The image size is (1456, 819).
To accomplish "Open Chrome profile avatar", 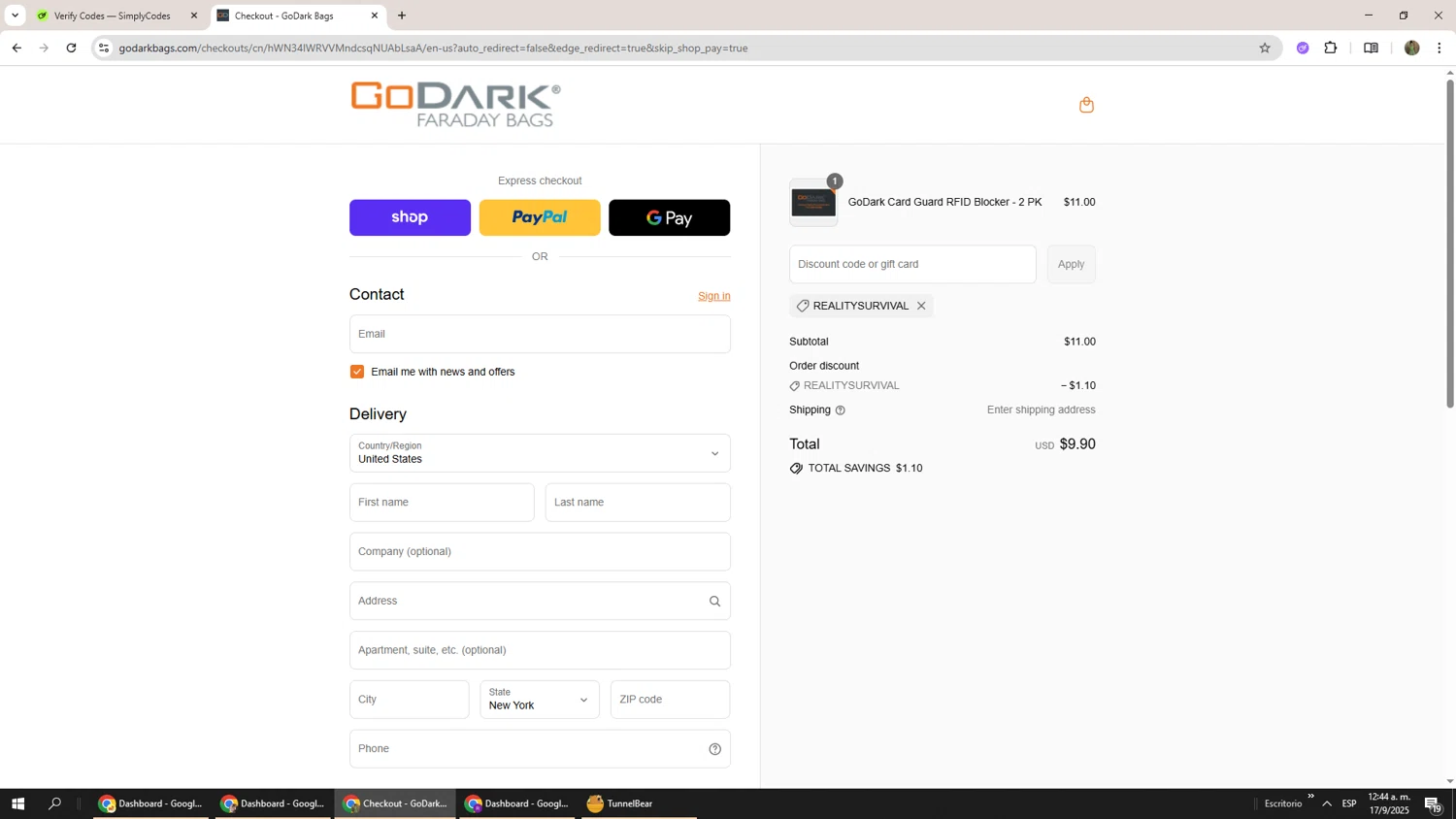I will (x=1411, y=48).
